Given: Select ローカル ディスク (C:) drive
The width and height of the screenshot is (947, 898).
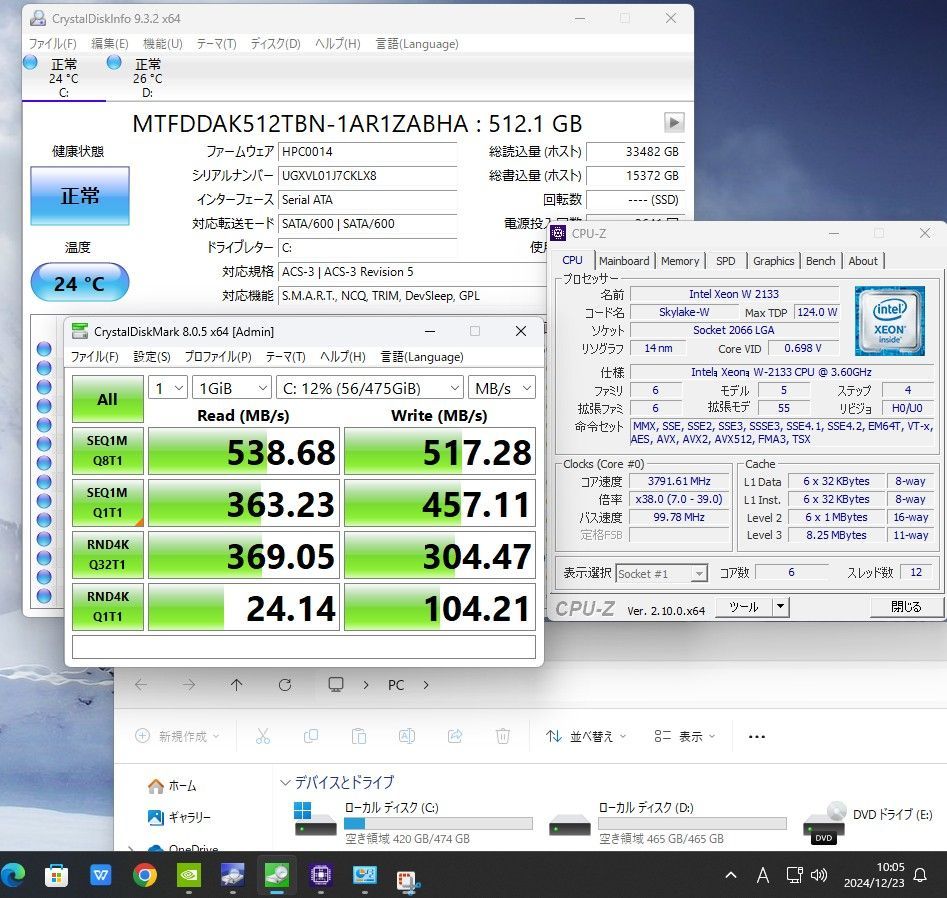Looking at the screenshot, I should pyautogui.click(x=412, y=821).
